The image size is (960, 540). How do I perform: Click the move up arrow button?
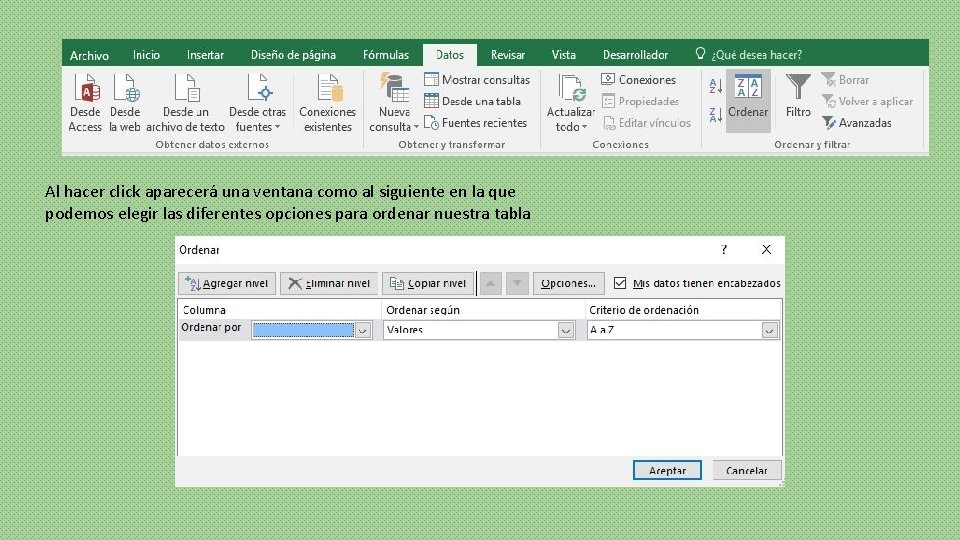tap(490, 283)
